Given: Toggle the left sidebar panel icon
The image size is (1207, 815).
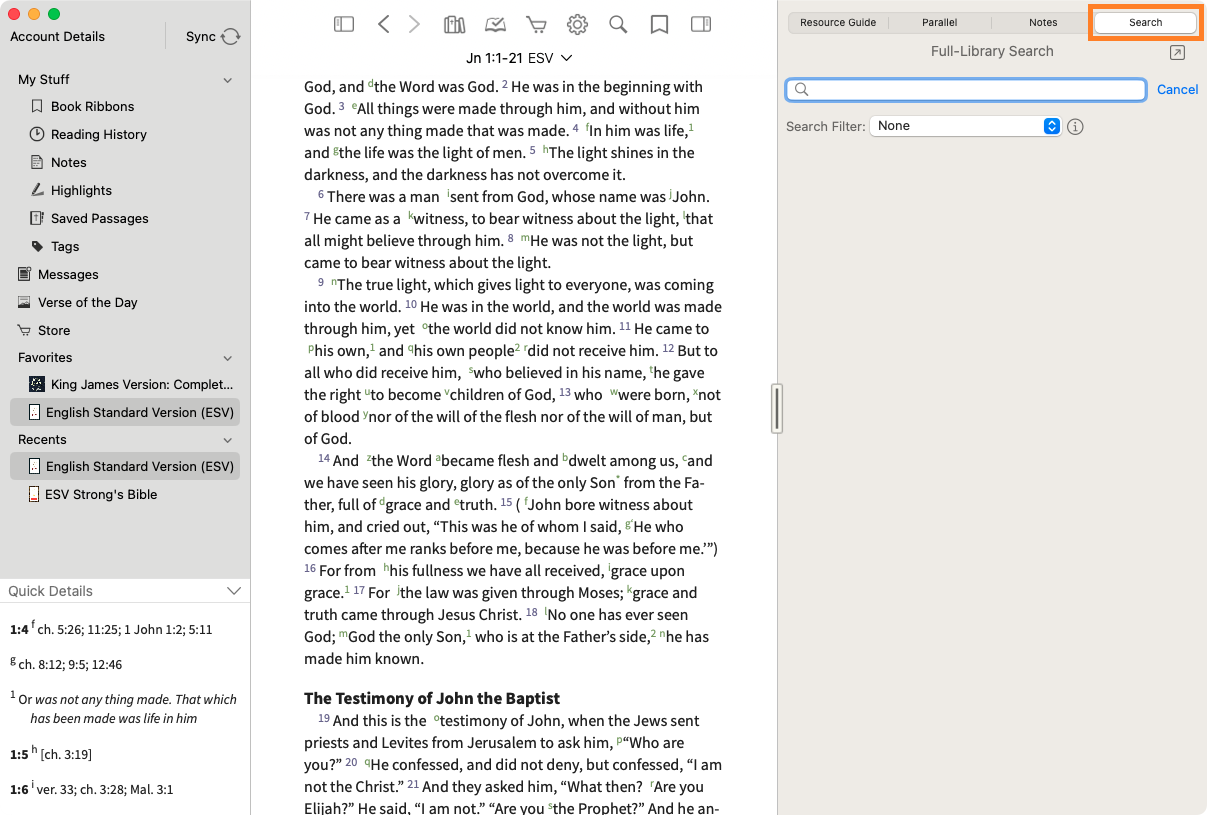Looking at the screenshot, I should pyautogui.click(x=344, y=25).
